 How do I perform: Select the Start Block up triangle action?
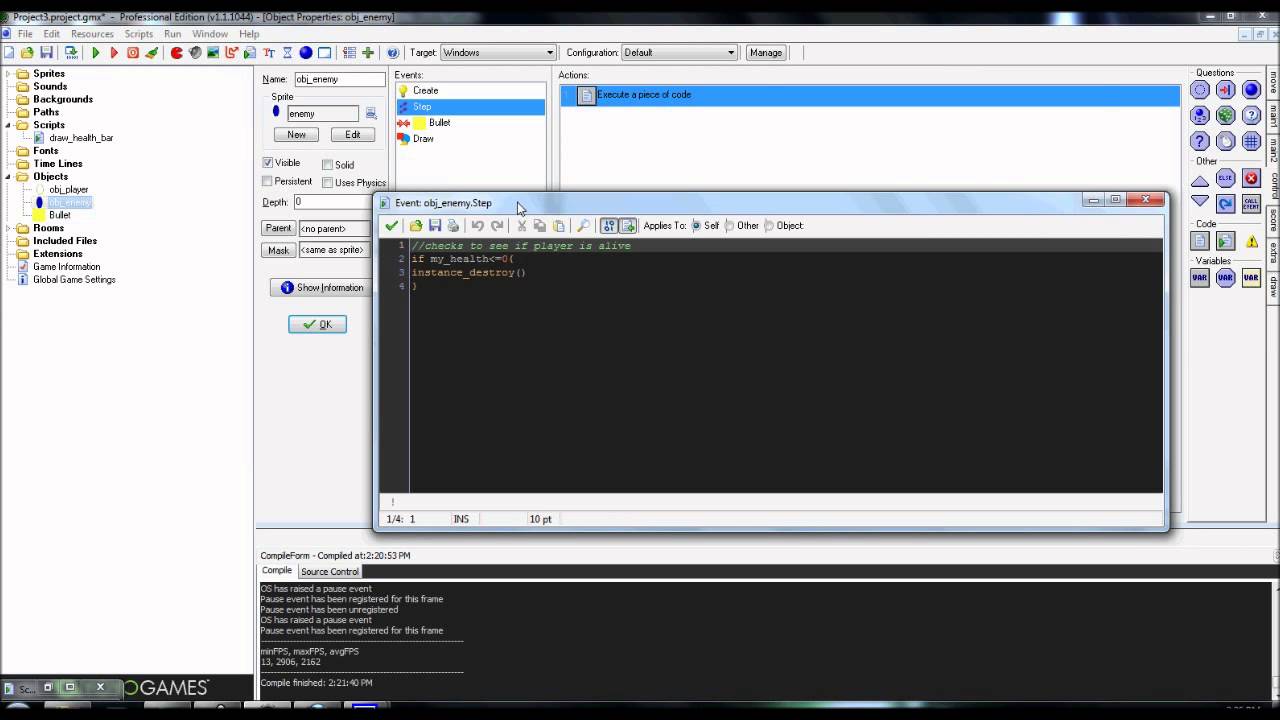point(1200,180)
